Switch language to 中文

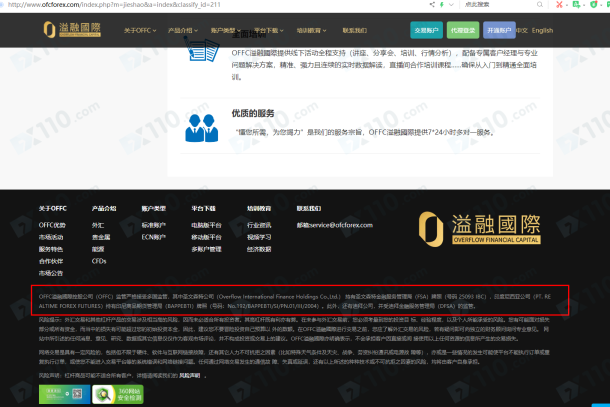coord(522,30)
